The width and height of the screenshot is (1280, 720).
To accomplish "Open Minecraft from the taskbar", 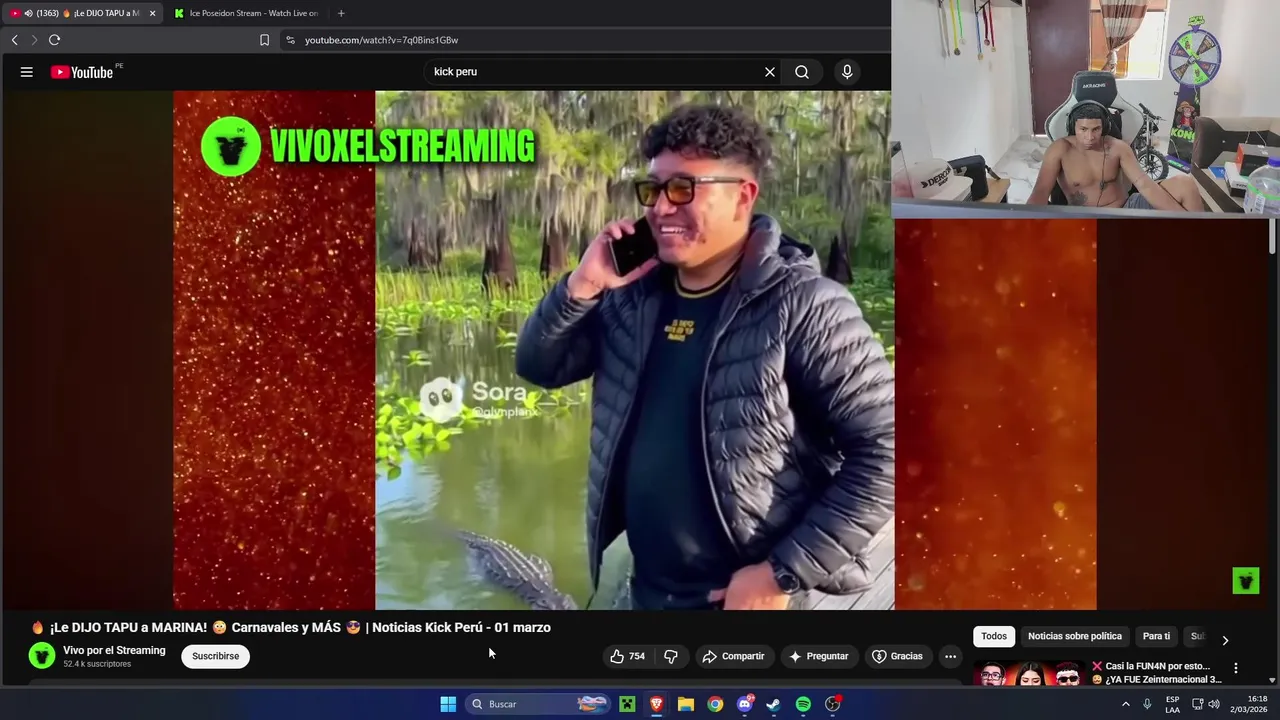I will coord(627,704).
